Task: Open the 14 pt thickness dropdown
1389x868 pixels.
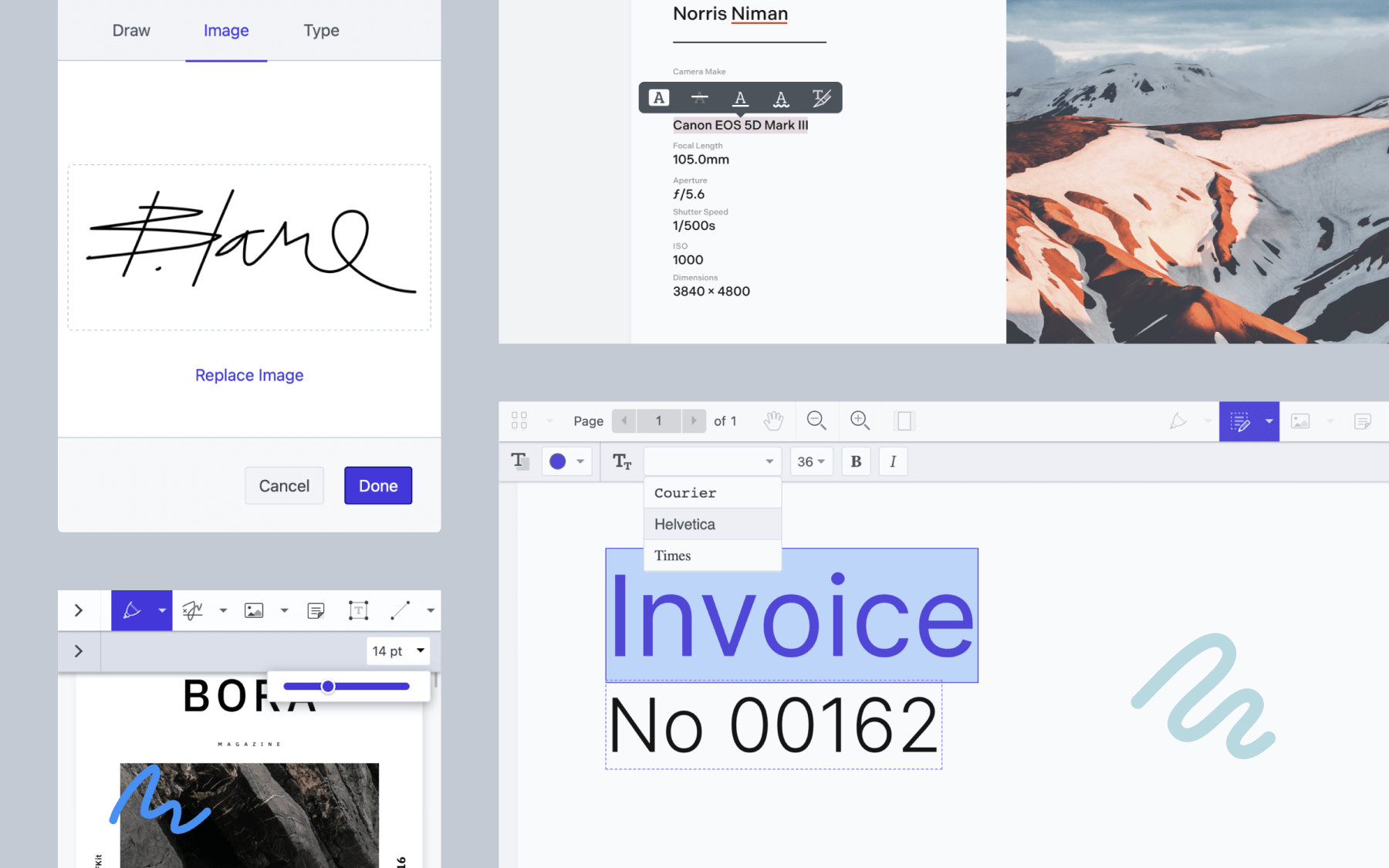Action: point(398,651)
